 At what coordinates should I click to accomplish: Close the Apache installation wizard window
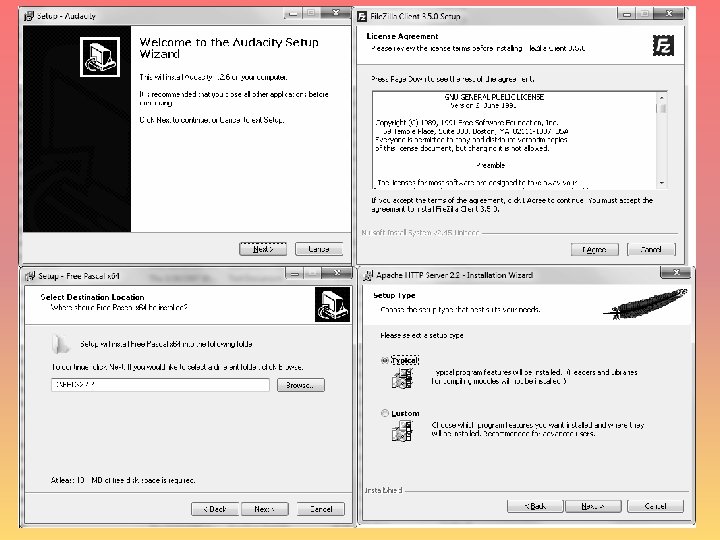[675, 273]
